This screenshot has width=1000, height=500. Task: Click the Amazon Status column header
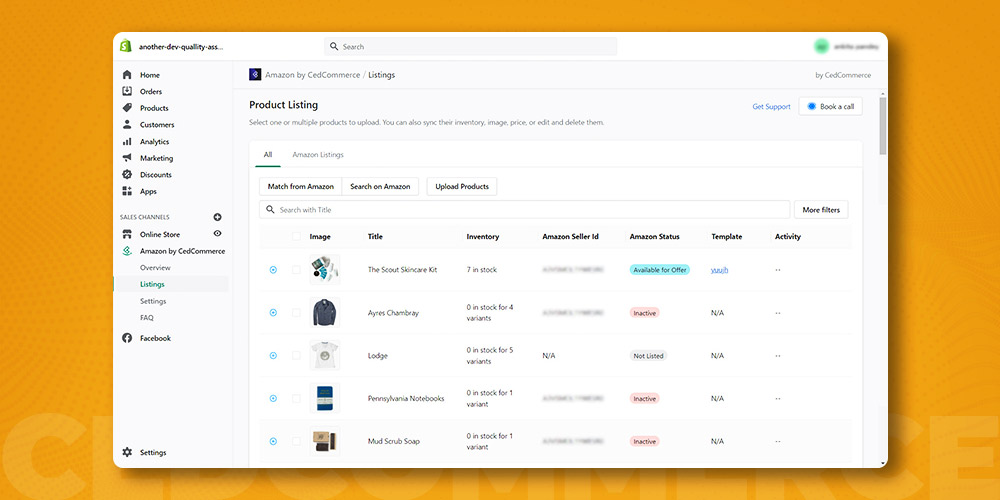(x=654, y=237)
